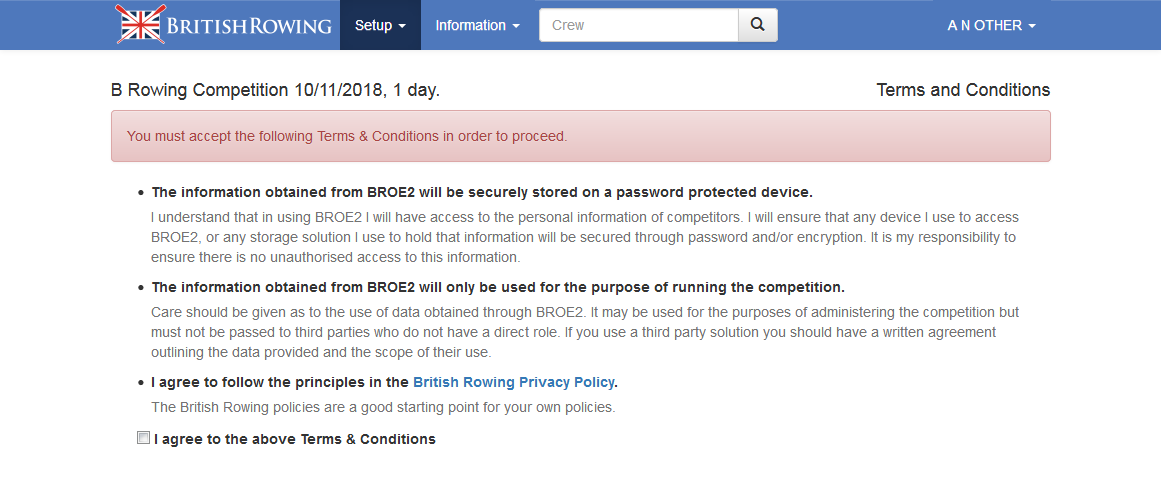The image size is (1161, 481).
Task: Click the 'I agree to the above' label
Action: click(294, 439)
